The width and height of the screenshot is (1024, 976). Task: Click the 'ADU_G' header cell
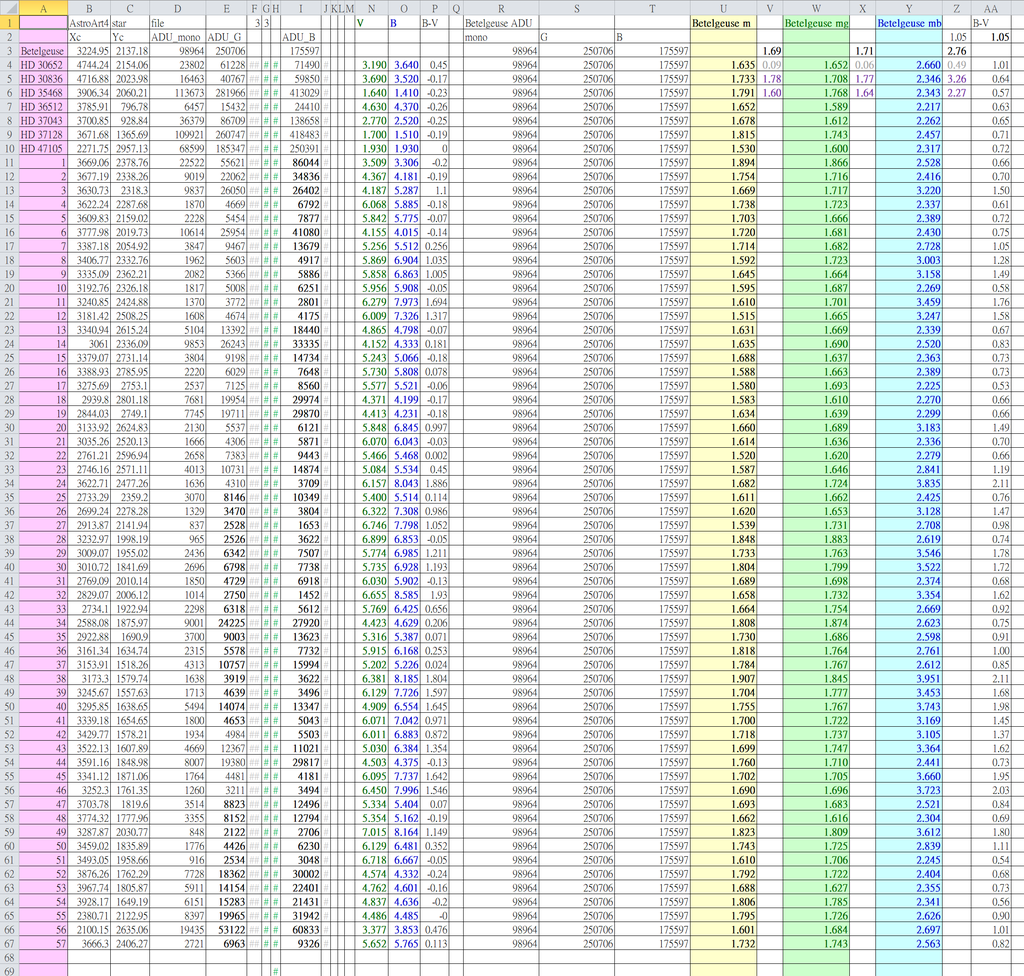pos(226,37)
